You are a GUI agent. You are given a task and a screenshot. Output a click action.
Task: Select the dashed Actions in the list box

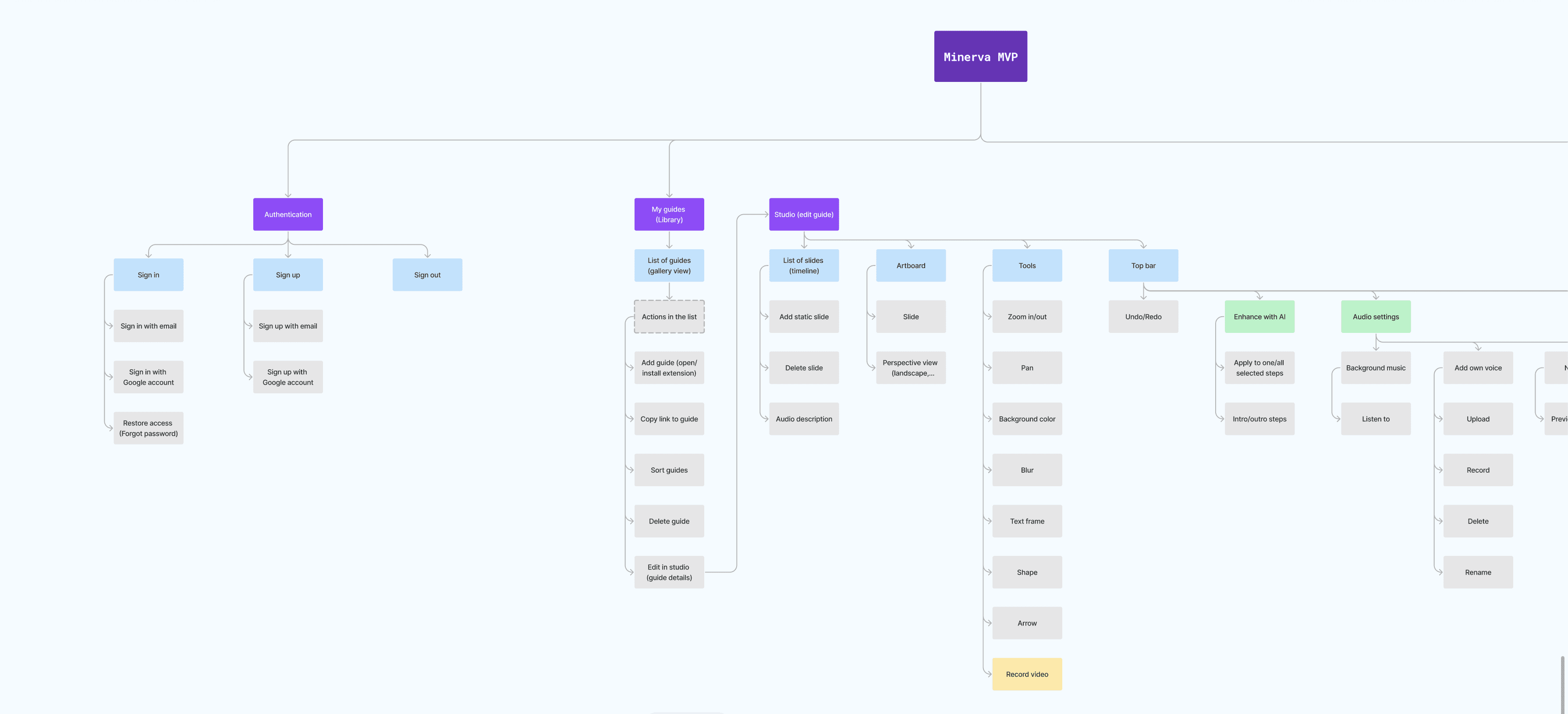pyautogui.click(x=669, y=316)
